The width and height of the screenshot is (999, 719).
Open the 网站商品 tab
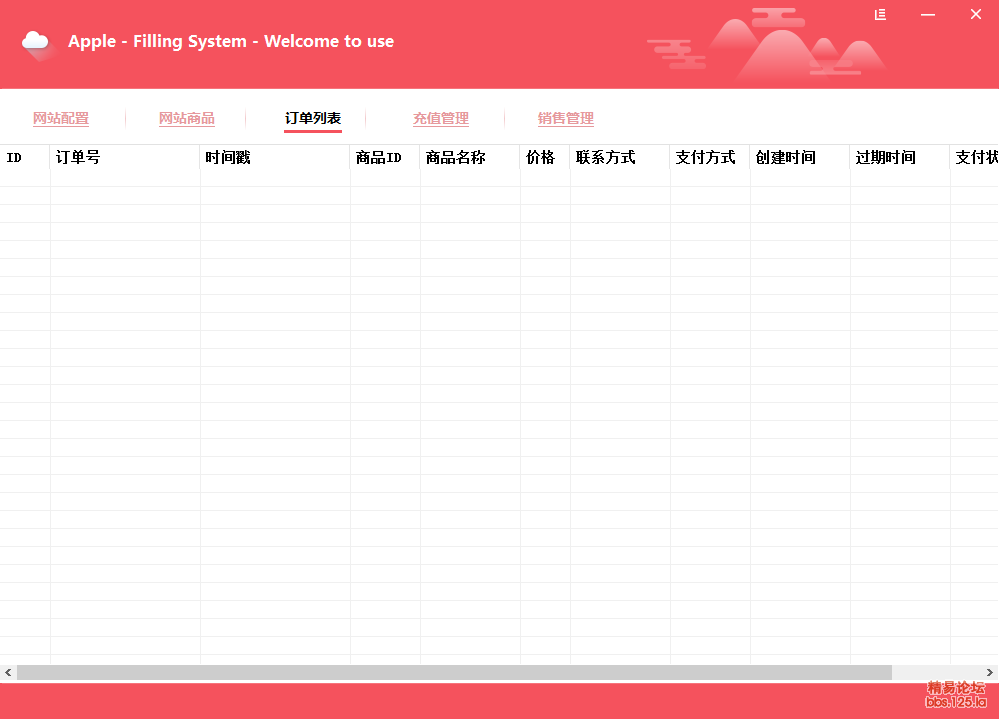(x=187, y=118)
